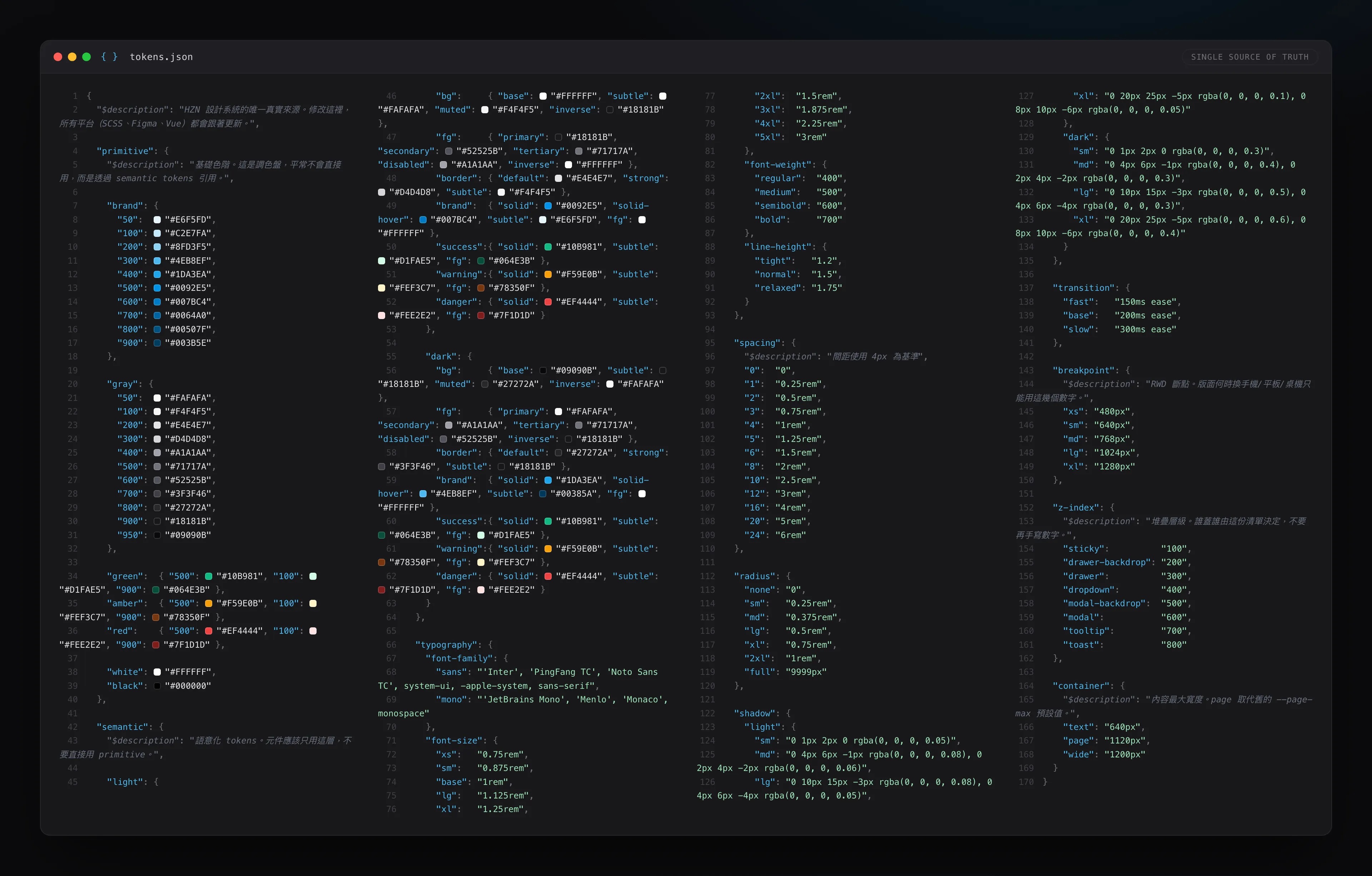Click line number 152 in the gutter
This screenshot has height=876, width=1372.
point(1026,508)
